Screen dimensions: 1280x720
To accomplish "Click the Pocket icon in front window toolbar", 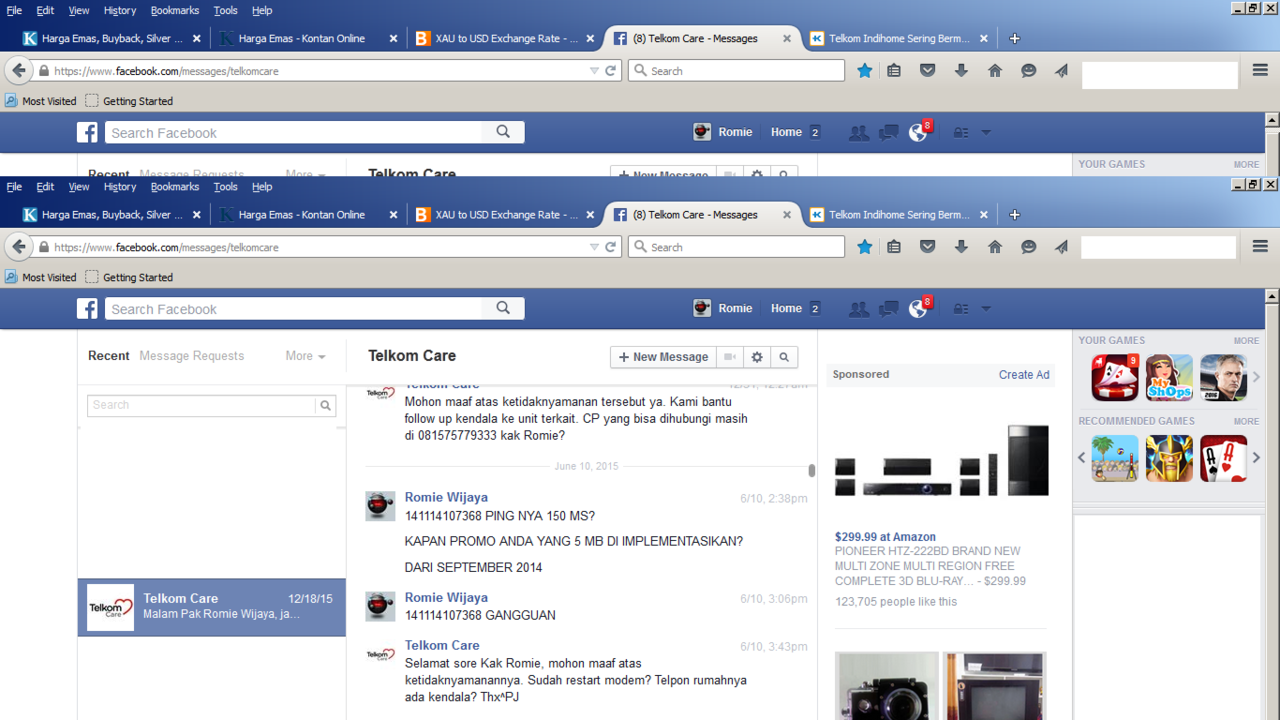I will tap(928, 247).
